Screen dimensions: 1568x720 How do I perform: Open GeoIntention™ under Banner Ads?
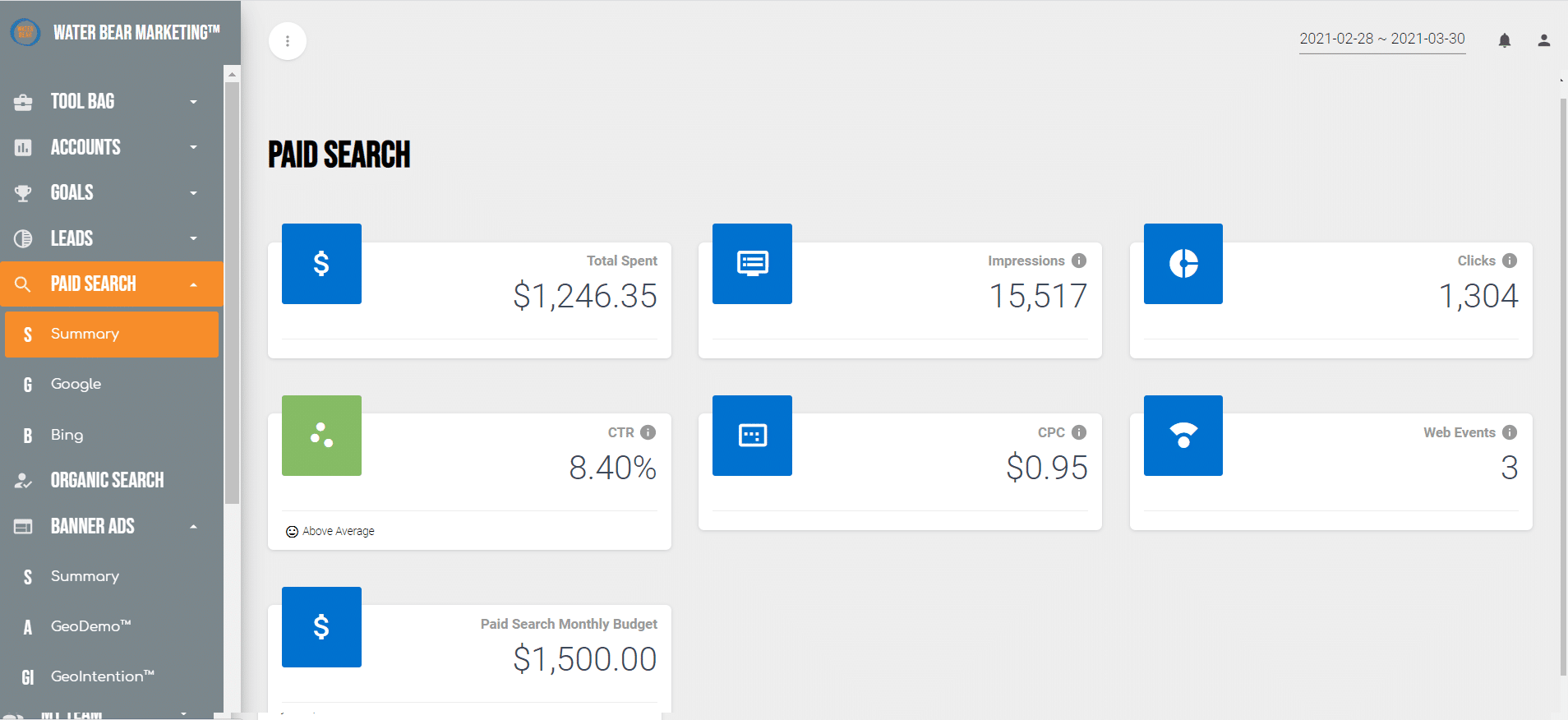pyautogui.click(x=112, y=676)
